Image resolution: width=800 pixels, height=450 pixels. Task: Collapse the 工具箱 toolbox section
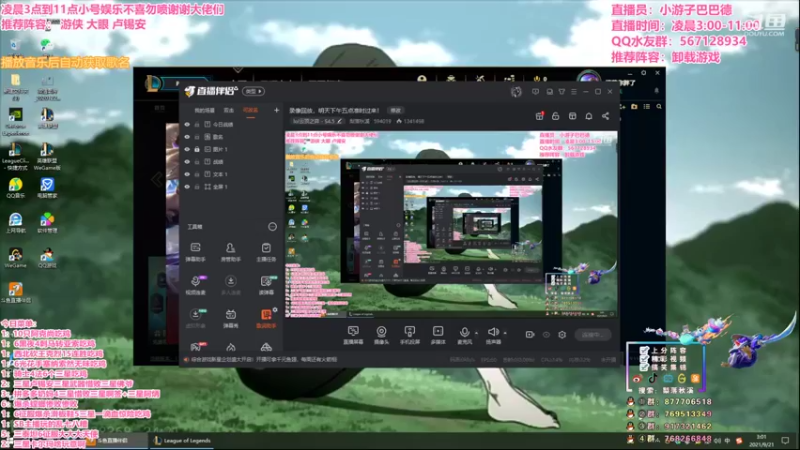click(x=272, y=227)
